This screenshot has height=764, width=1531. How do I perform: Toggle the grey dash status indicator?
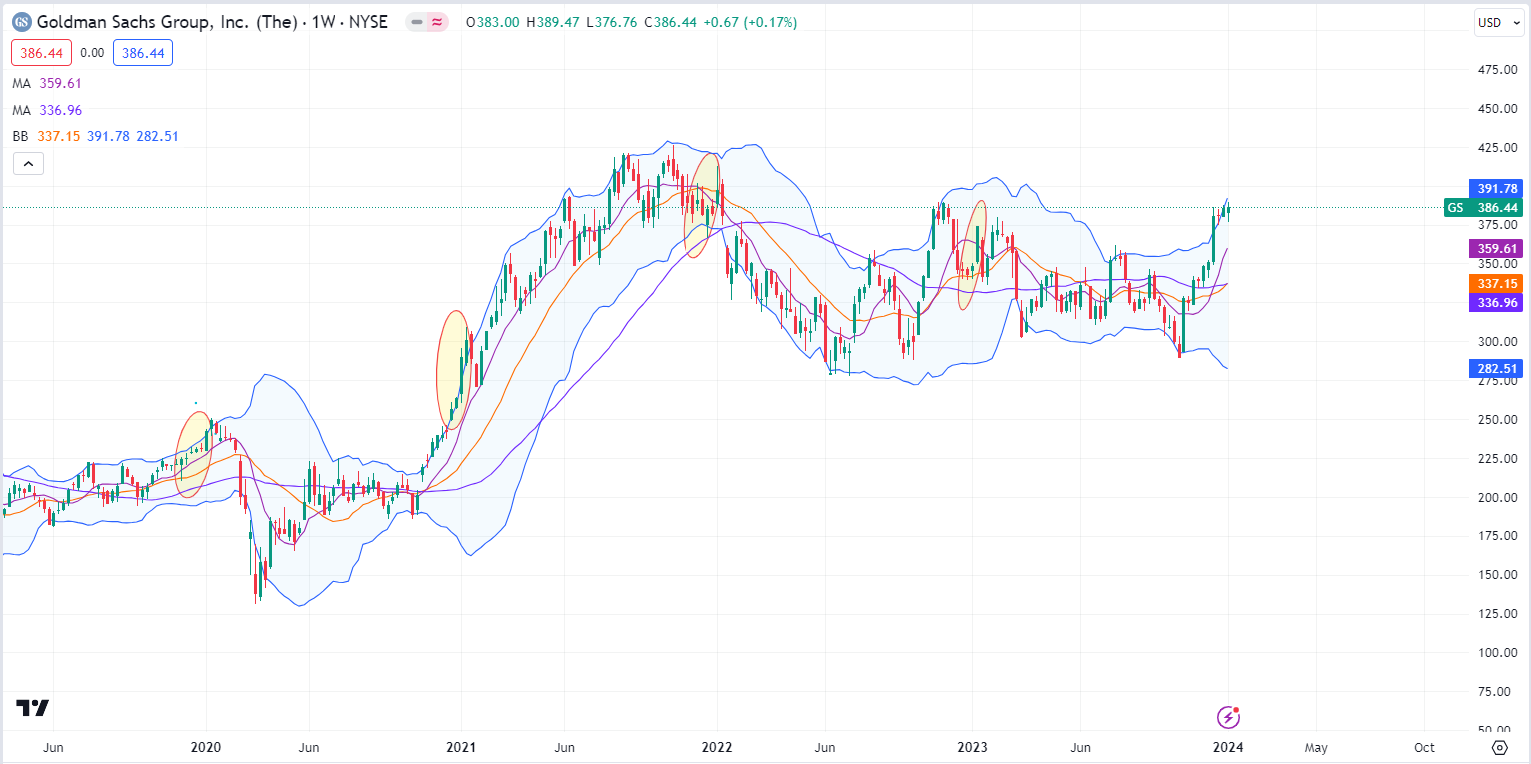(x=417, y=21)
